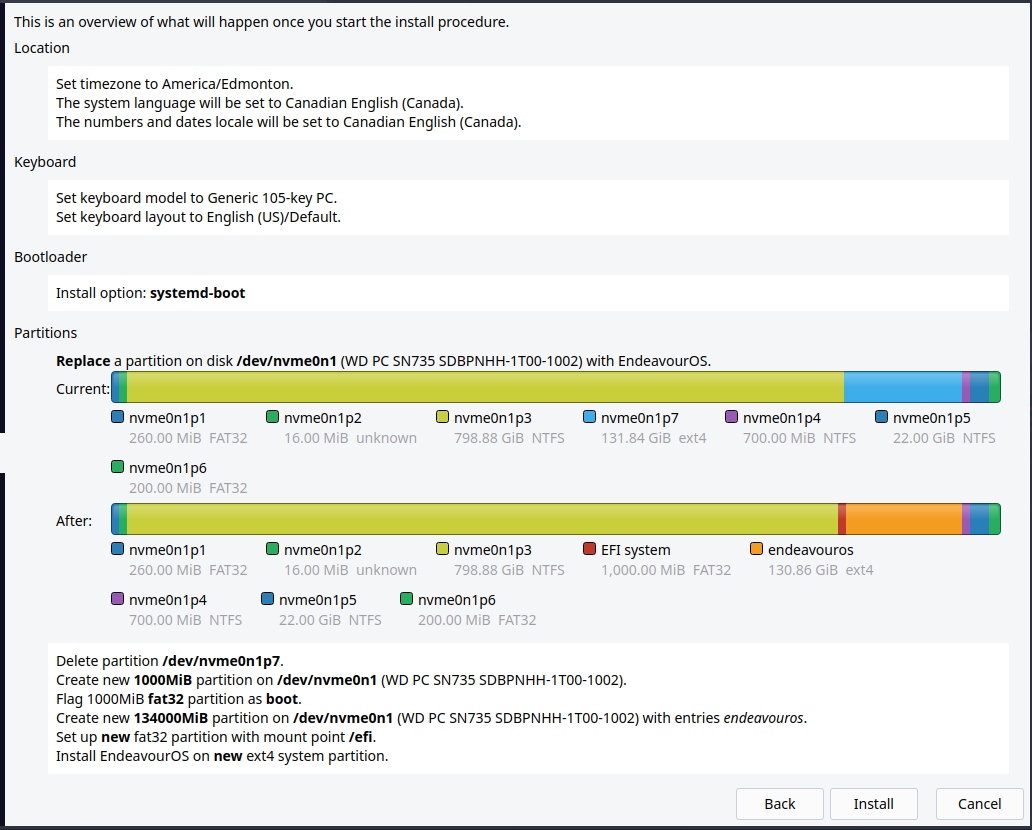The width and height of the screenshot is (1032, 830).
Task: Click the Partitions section heading
Action: coord(45,333)
